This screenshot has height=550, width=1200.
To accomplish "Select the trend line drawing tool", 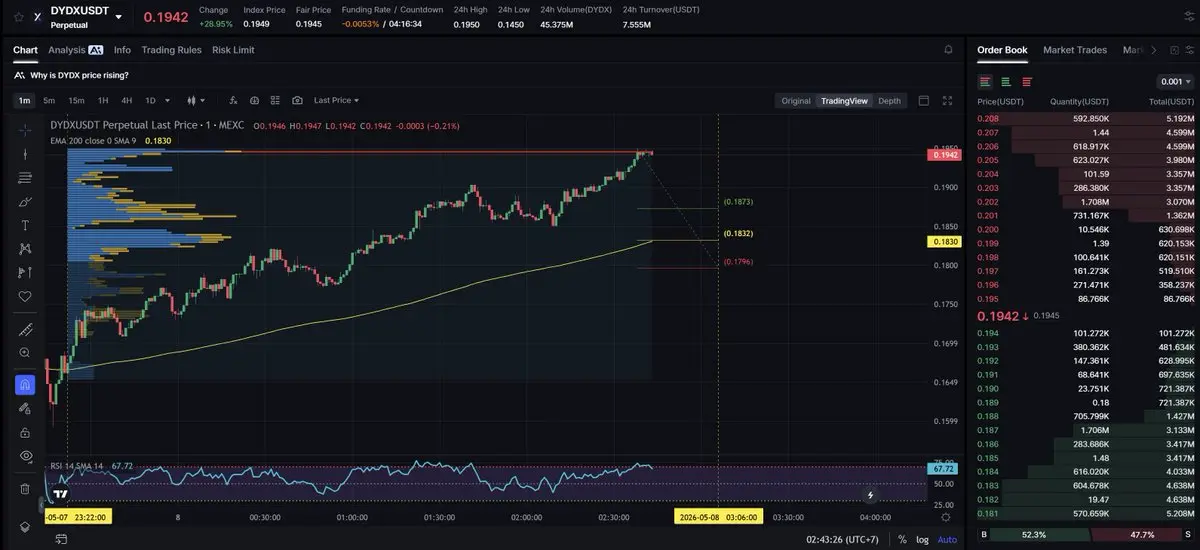I will 25,153.
